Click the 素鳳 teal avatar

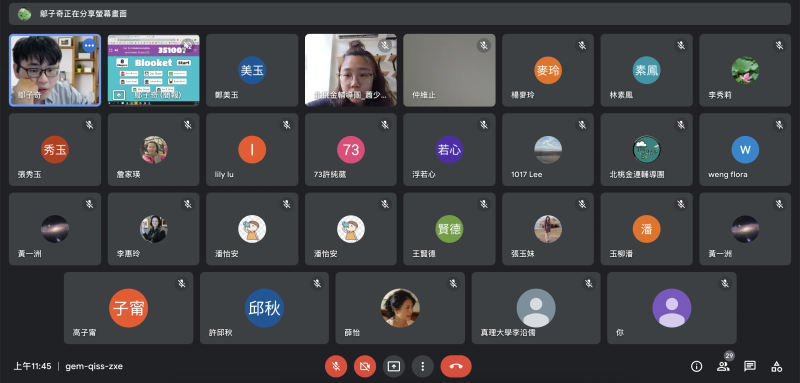[646, 70]
